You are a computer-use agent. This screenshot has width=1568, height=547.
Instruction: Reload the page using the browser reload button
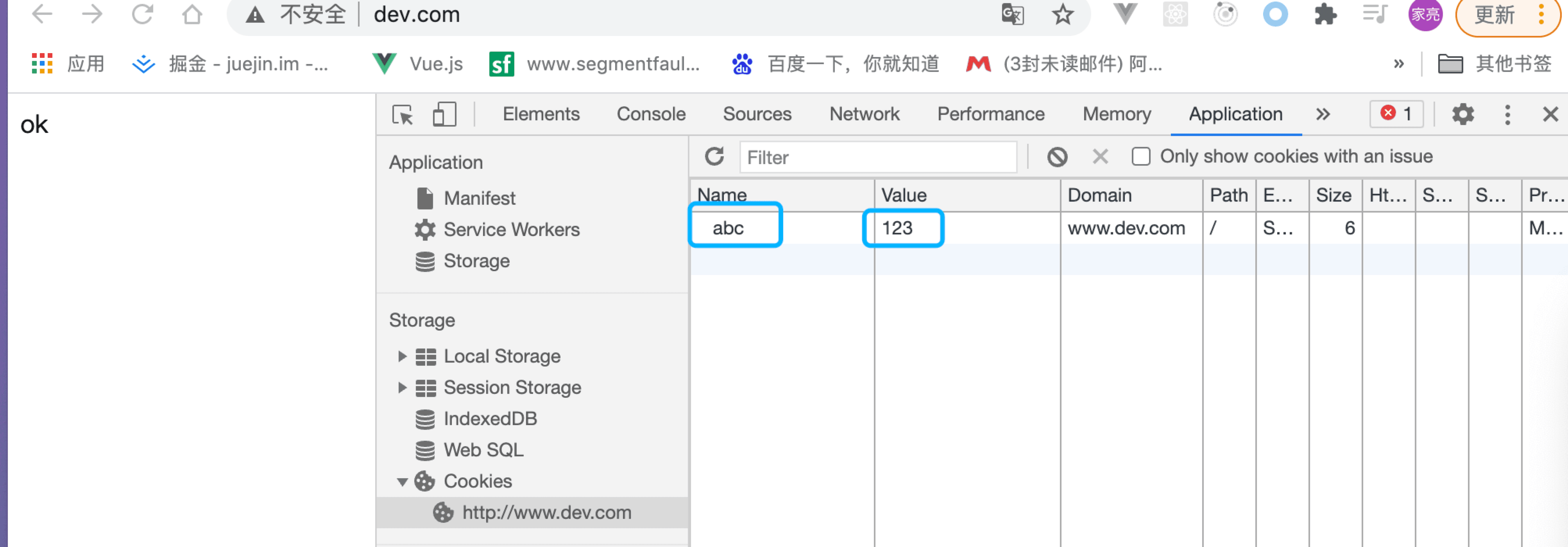click(x=142, y=14)
